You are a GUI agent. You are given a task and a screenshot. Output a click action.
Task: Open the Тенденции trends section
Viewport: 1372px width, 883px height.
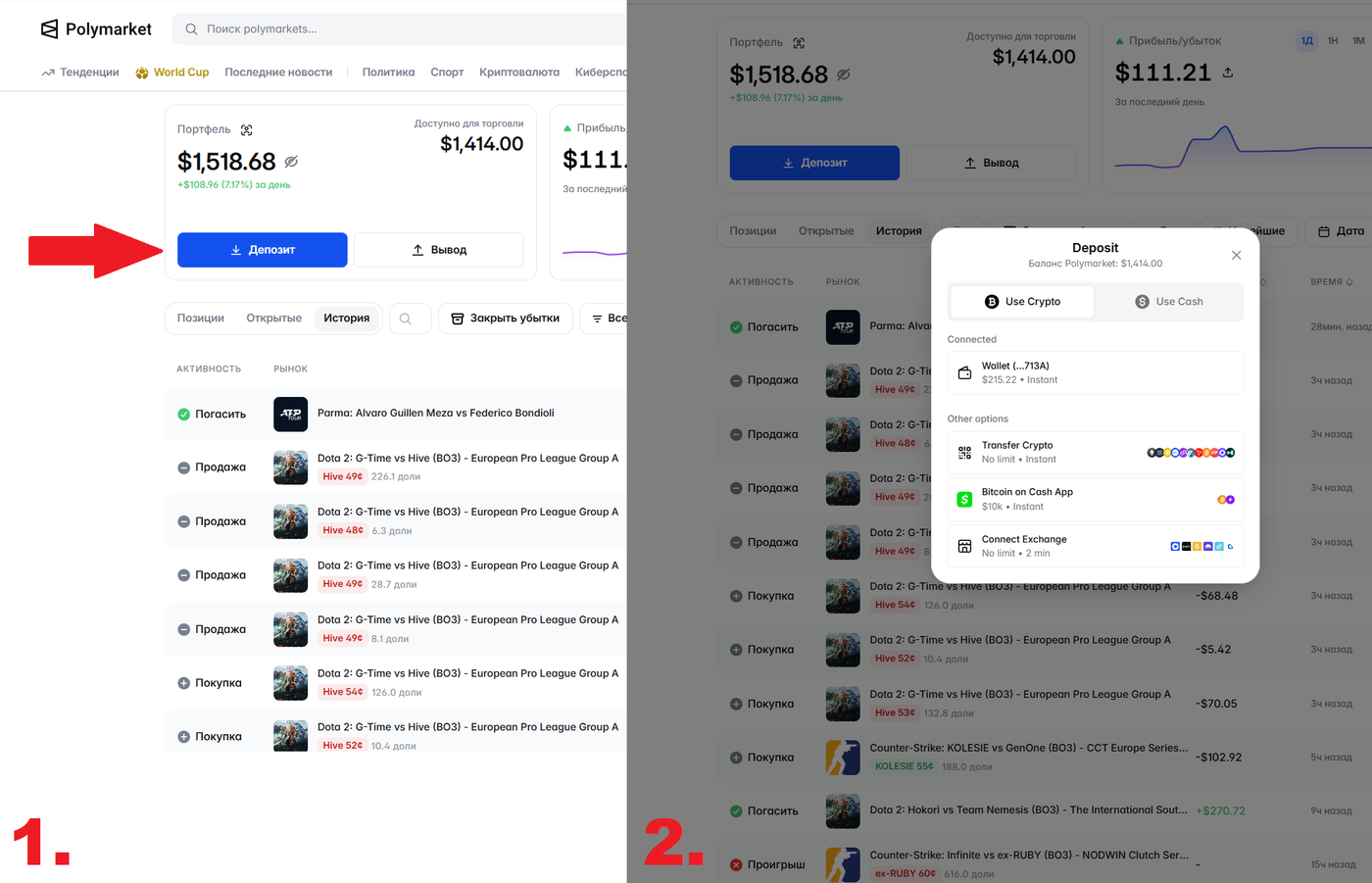80,73
